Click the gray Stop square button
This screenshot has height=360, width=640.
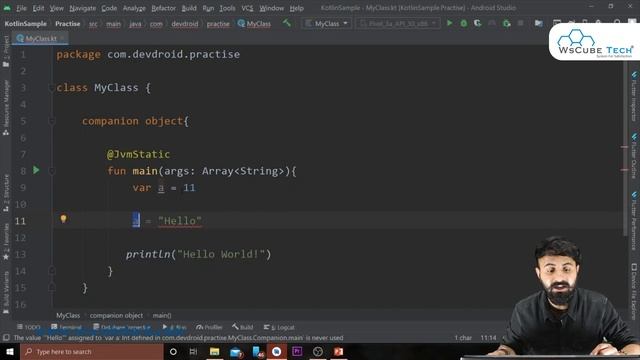[520, 23]
